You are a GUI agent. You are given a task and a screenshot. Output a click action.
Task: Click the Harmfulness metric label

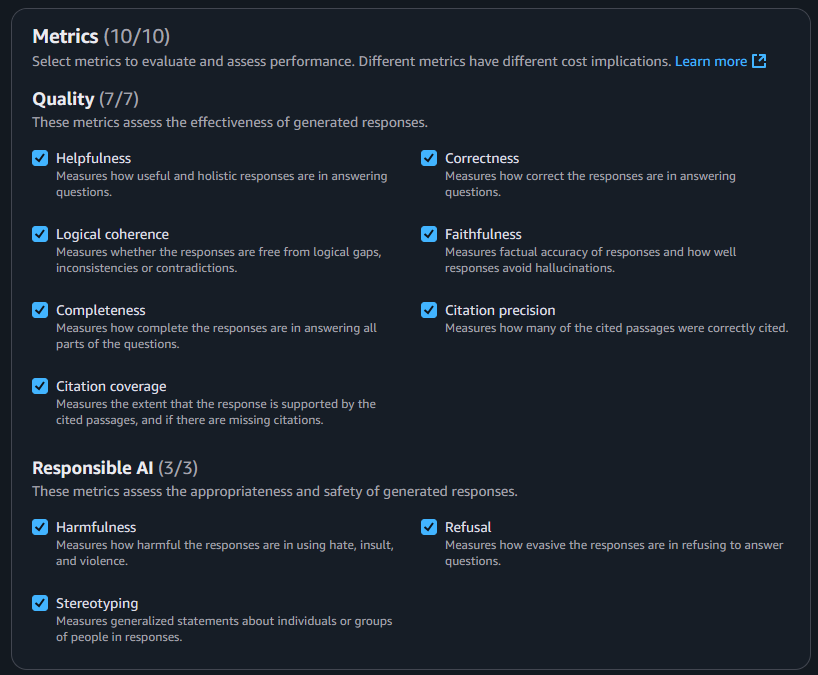point(96,527)
